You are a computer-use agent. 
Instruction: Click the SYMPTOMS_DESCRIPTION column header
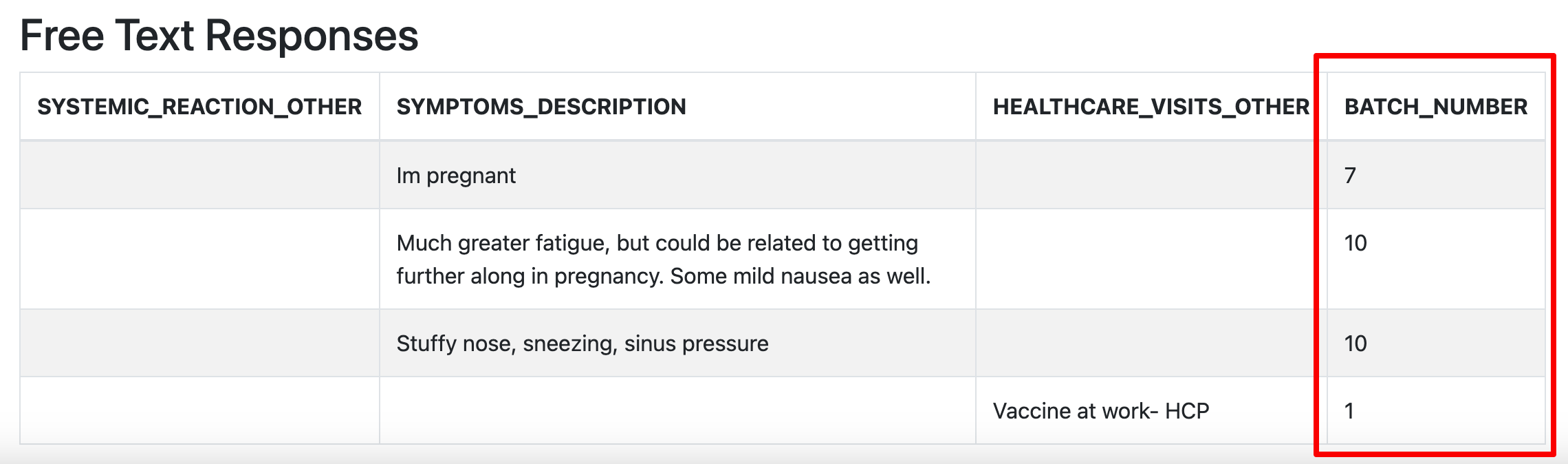677,107
